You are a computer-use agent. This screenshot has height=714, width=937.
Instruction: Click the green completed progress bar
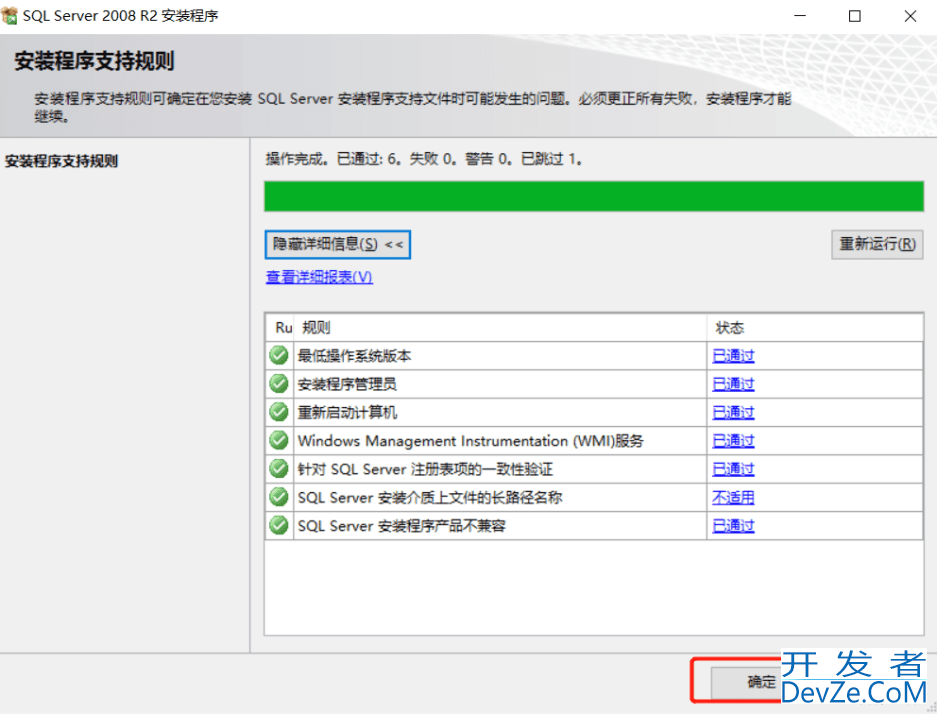pos(594,196)
